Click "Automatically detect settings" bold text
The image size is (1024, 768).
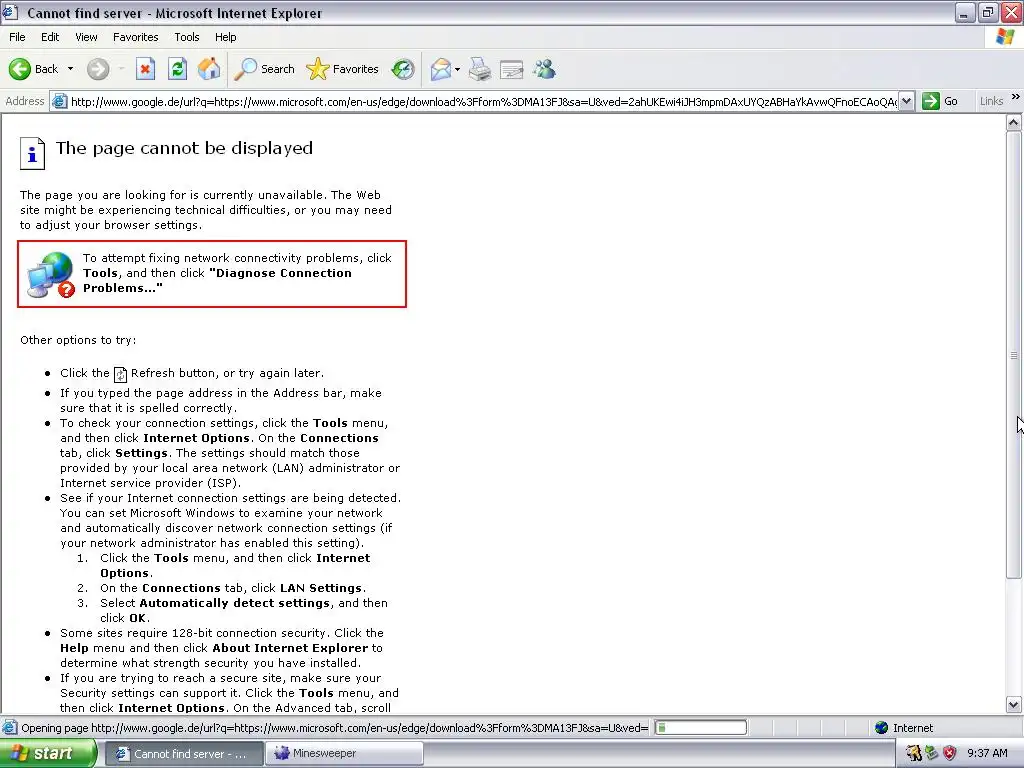[234, 603]
